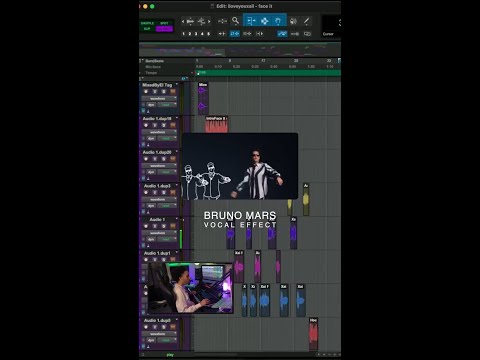Record-enable the MixedByEl Tag track
The image size is (480, 360).
pyautogui.click(x=146, y=91)
